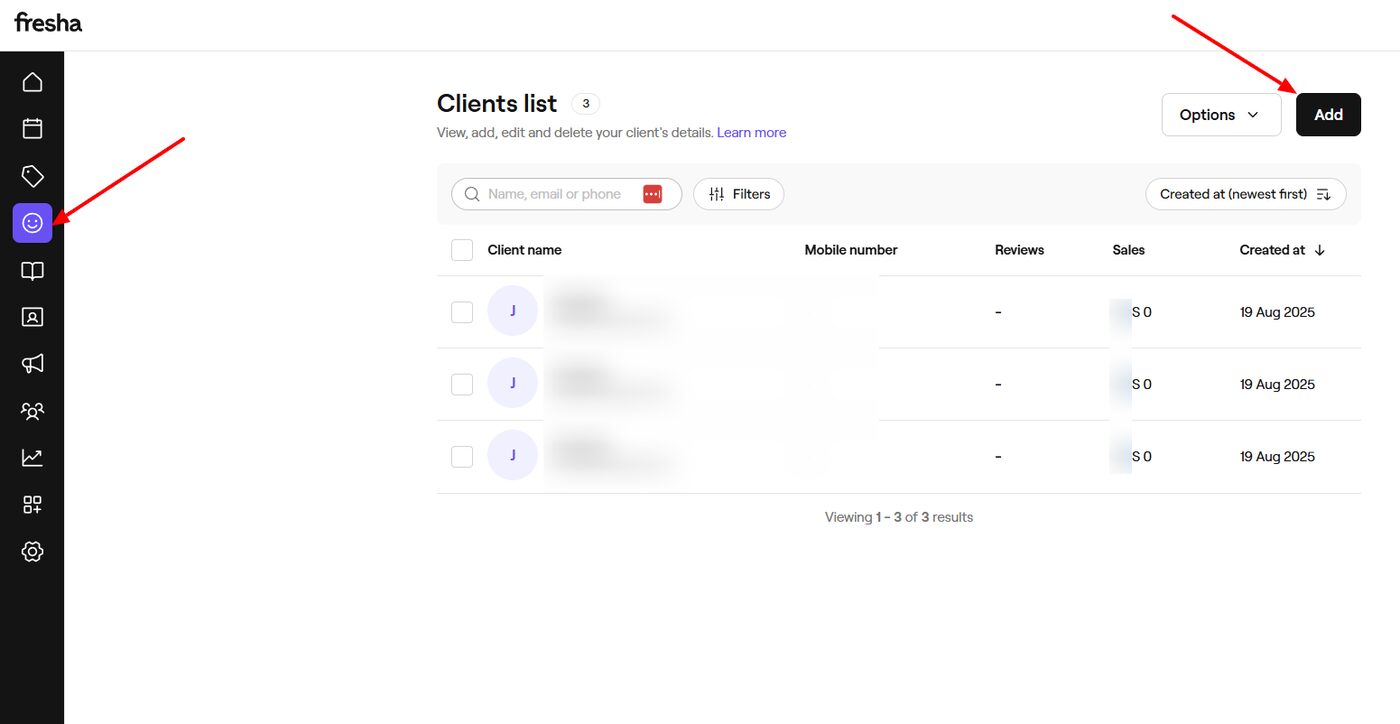Viewport: 1400px width, 724px height.
Task: Open the Home dashboard icon
Action: point(32,81)
